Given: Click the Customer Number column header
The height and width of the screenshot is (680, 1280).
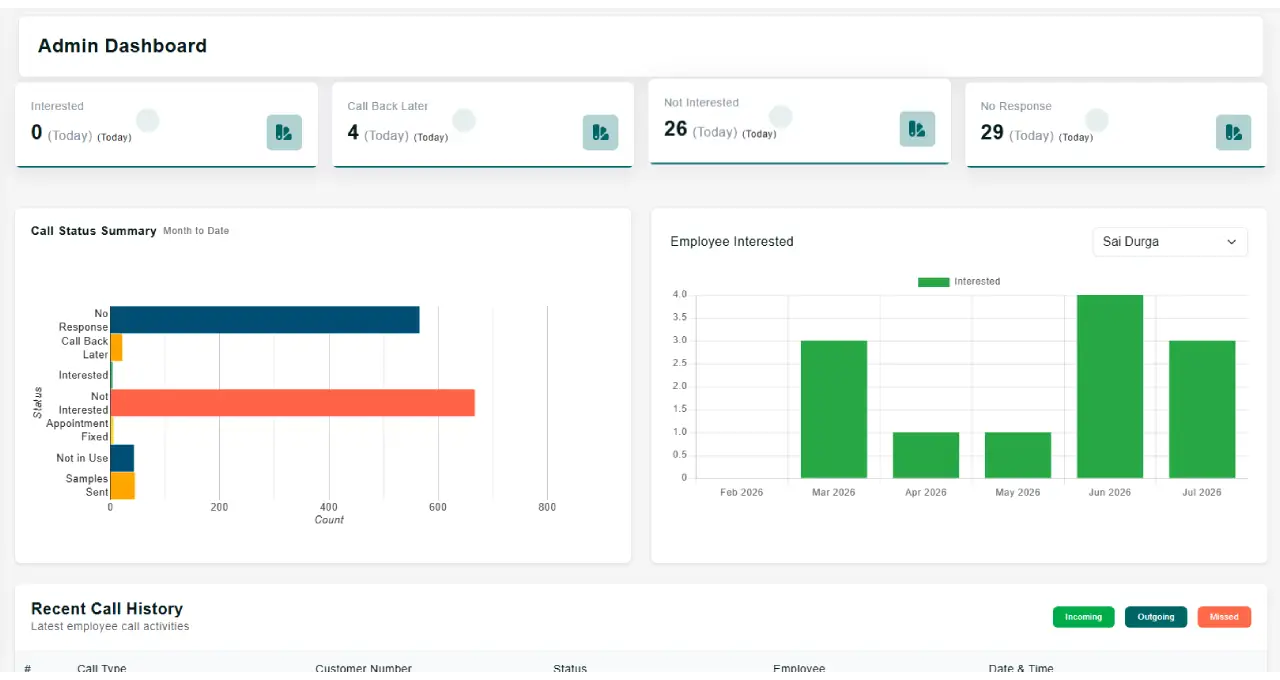Looking at the screenshot, I should pos(363,669).
